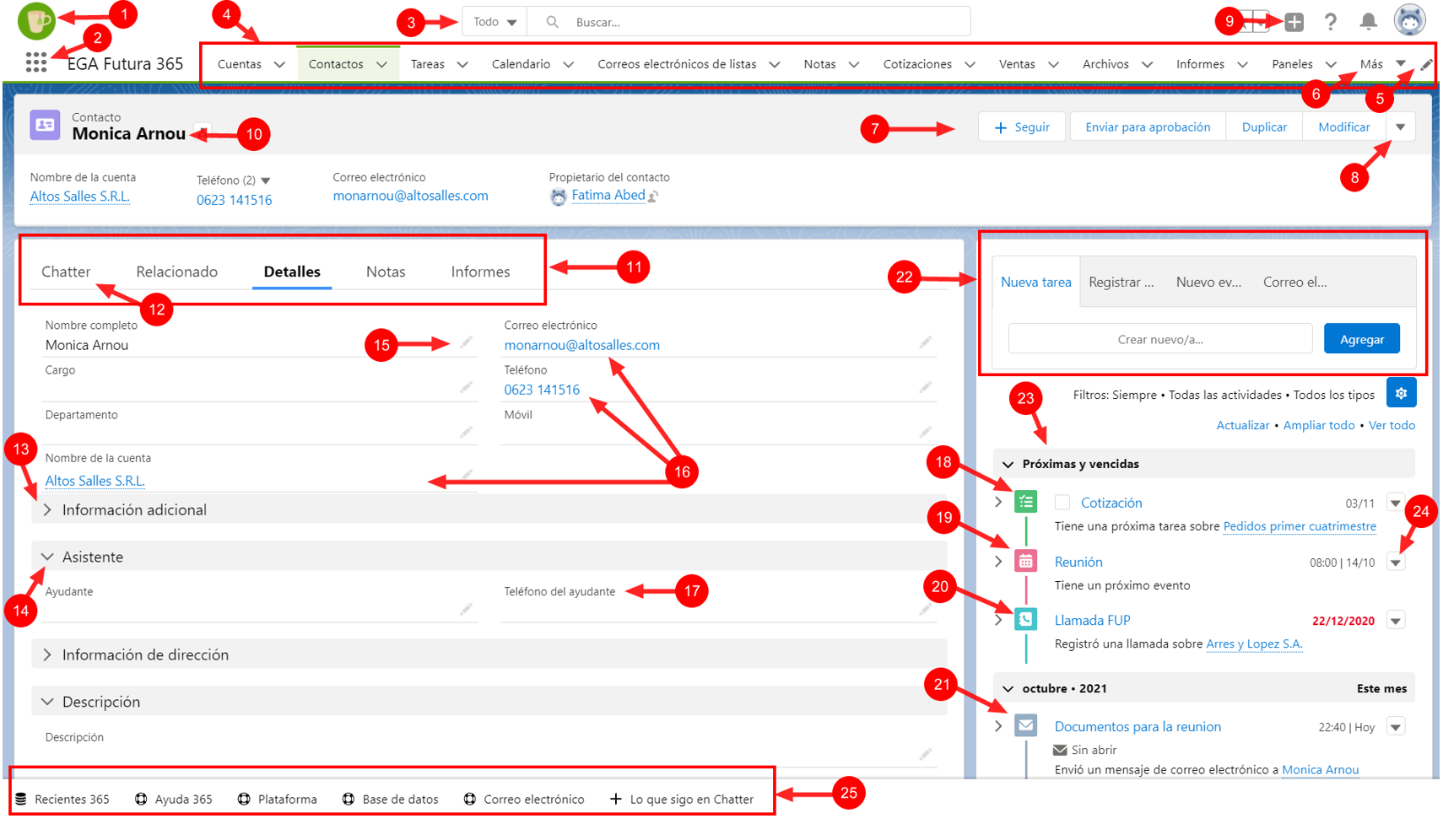This screenshot has width=1443, height=840.
Task: Open activity timeline filter settings gear
Action: click(1401, 393)
